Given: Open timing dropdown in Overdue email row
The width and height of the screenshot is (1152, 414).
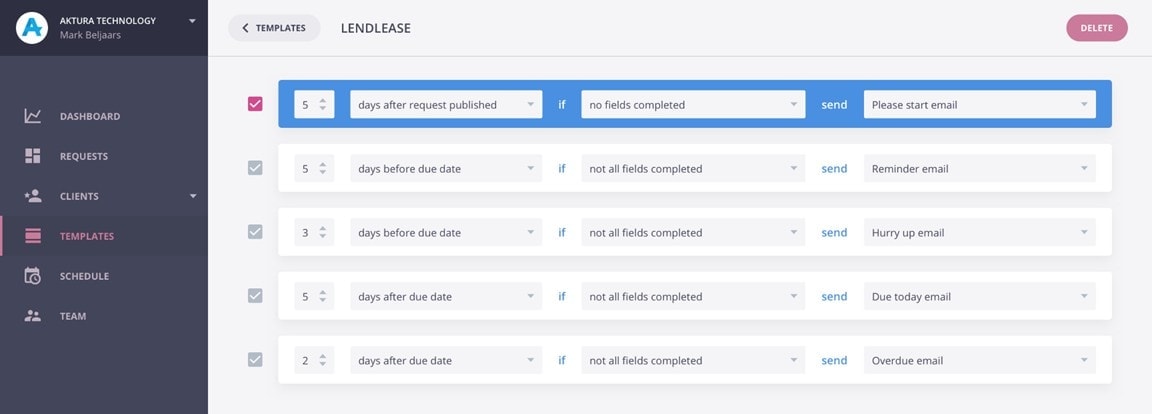Looking at the screenshot, I should 446,360.
